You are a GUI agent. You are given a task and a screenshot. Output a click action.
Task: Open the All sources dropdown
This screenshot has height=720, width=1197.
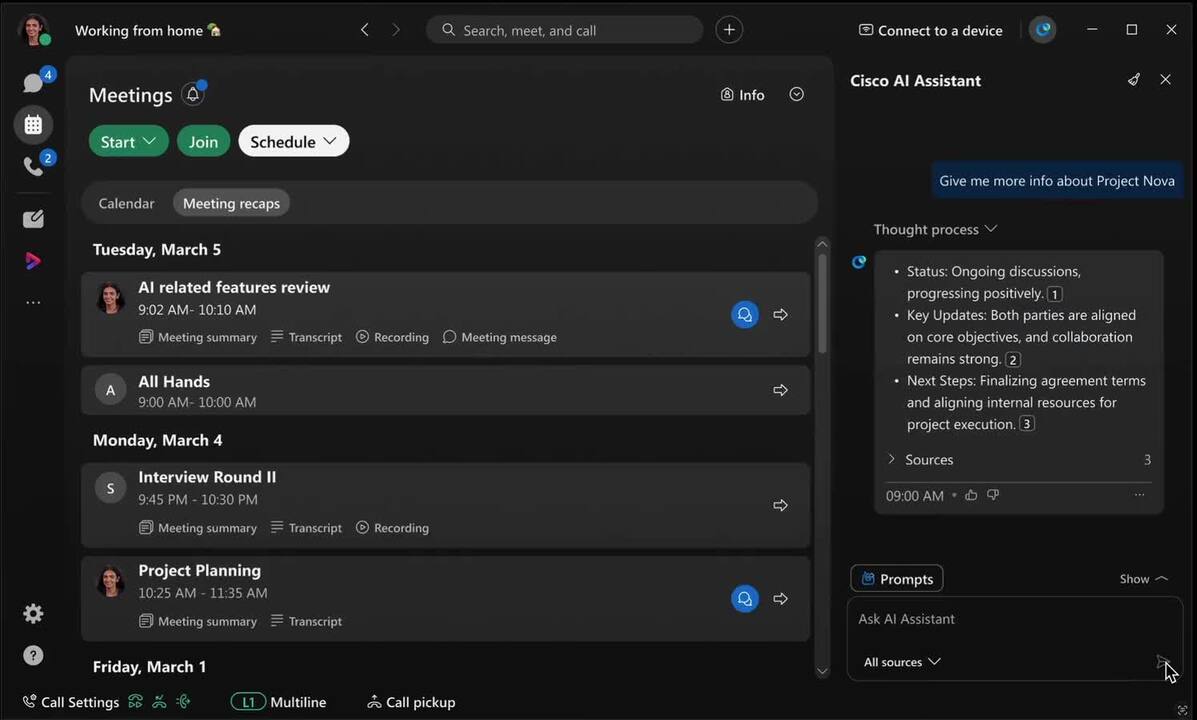(x=902, y=662)
